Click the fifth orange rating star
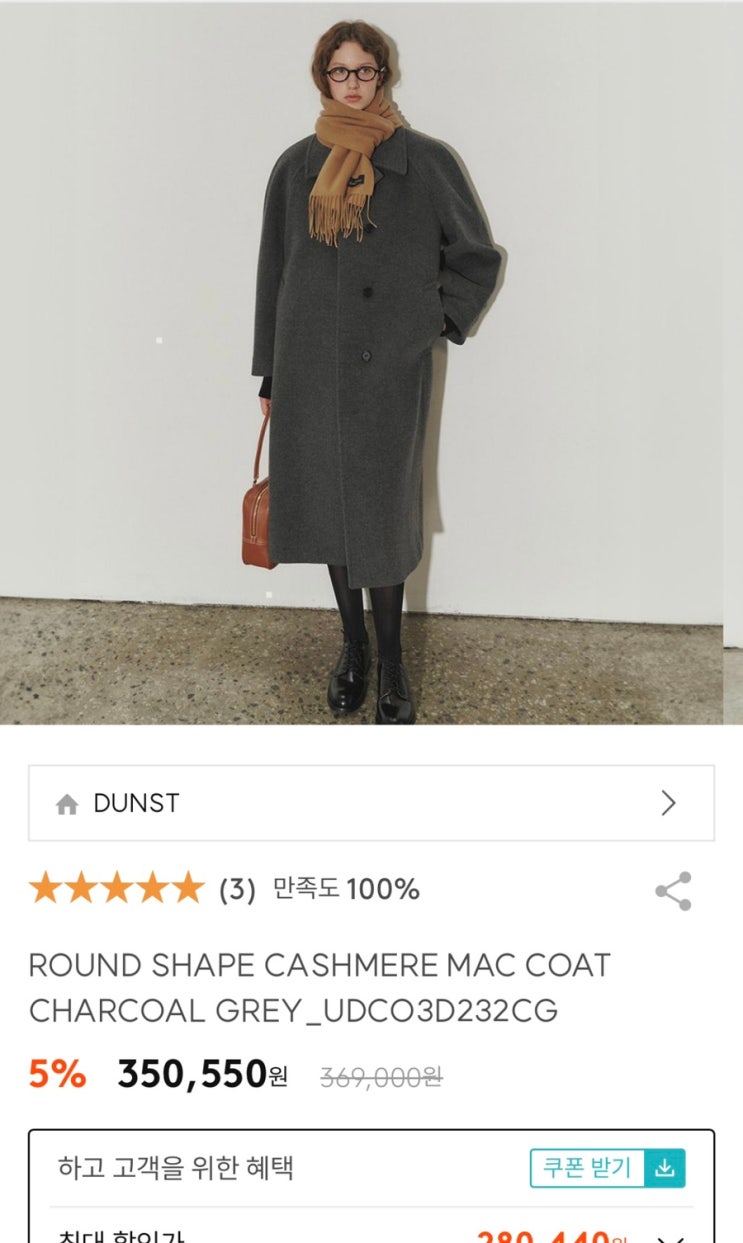743x1243 pixels. click(x=186, y=888)
